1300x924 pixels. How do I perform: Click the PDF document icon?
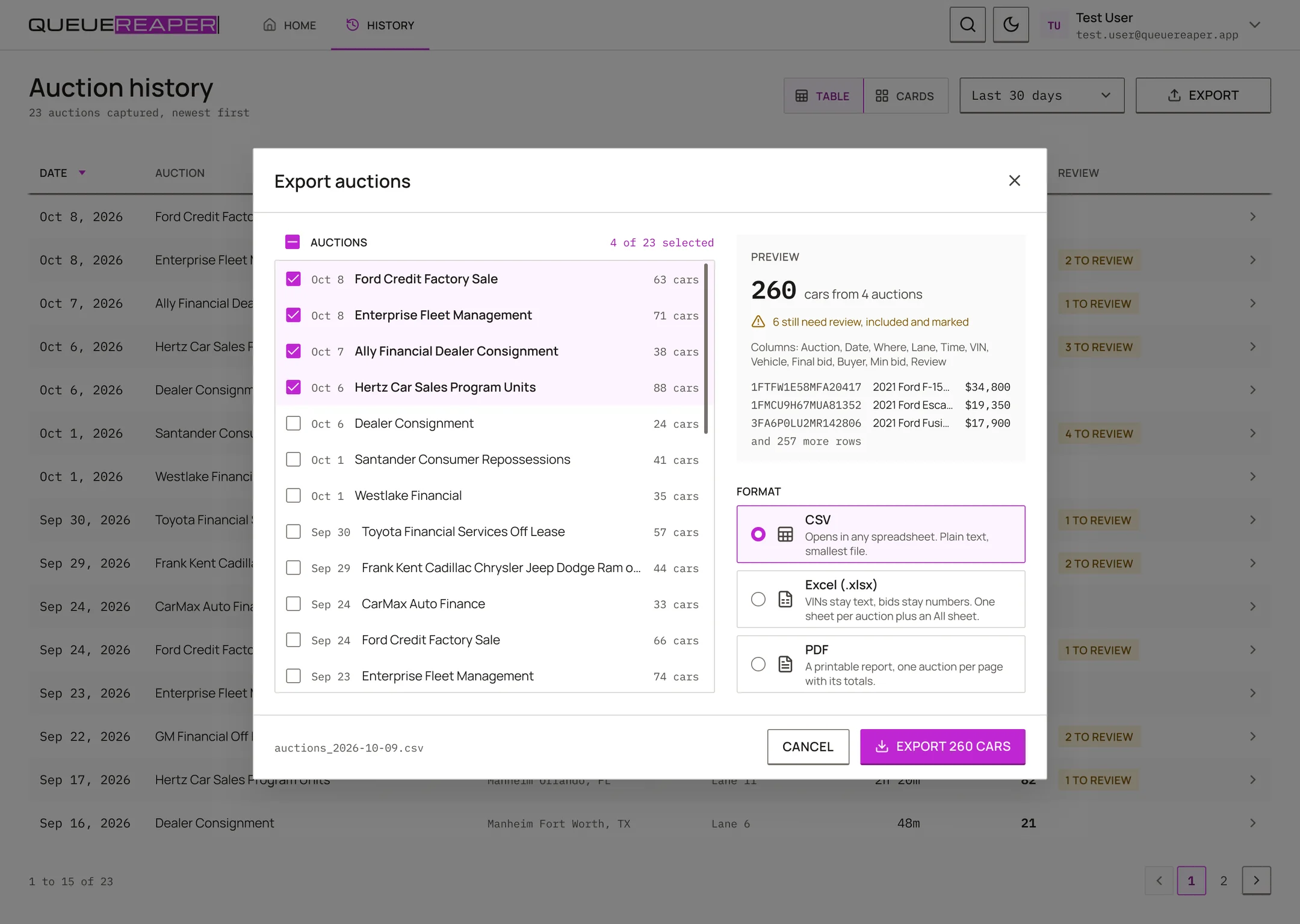(785, 664)
